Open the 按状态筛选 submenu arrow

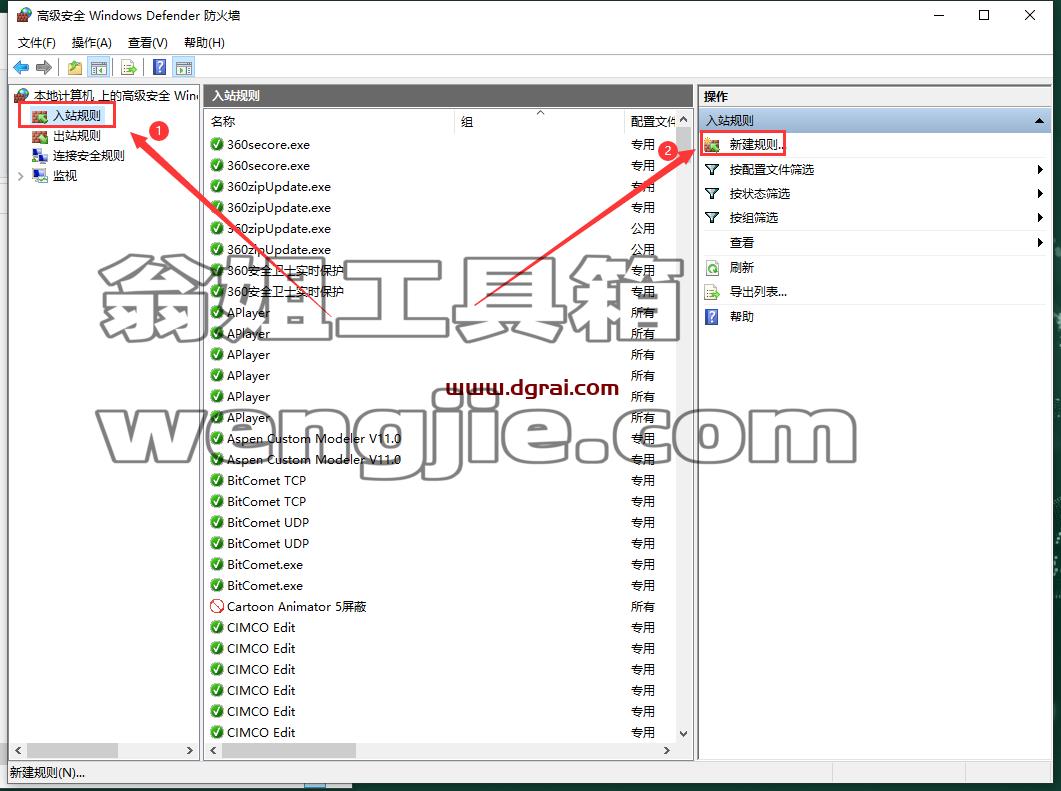pos(1040,194)
